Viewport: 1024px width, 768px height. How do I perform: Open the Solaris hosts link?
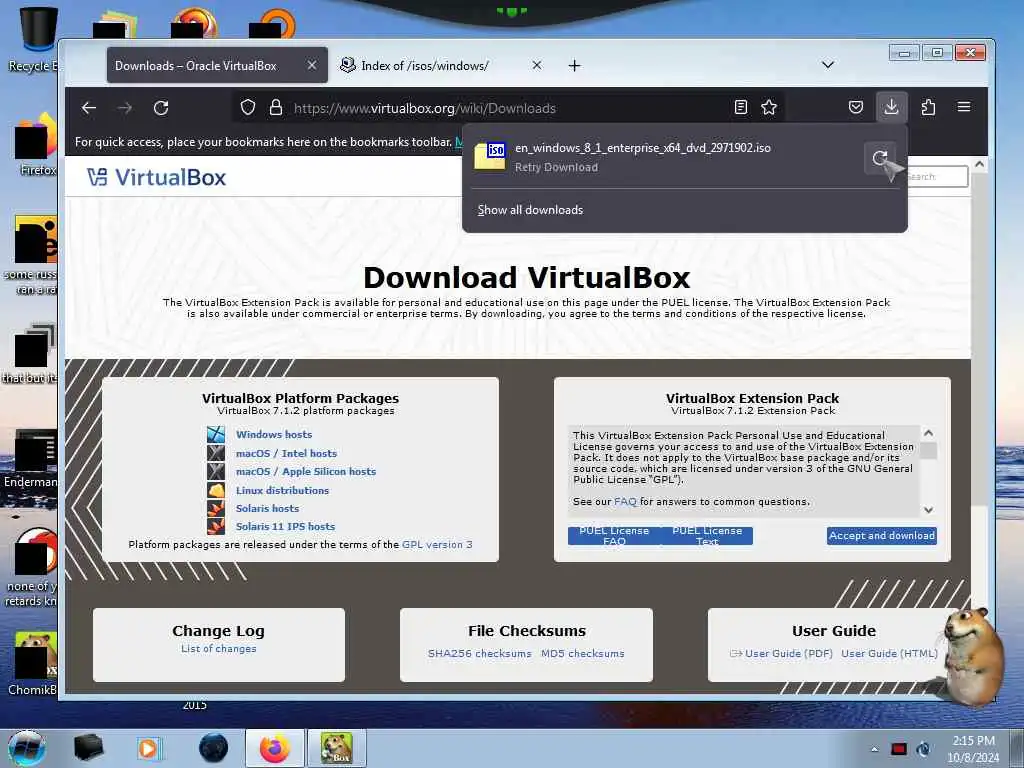point(267,508)
